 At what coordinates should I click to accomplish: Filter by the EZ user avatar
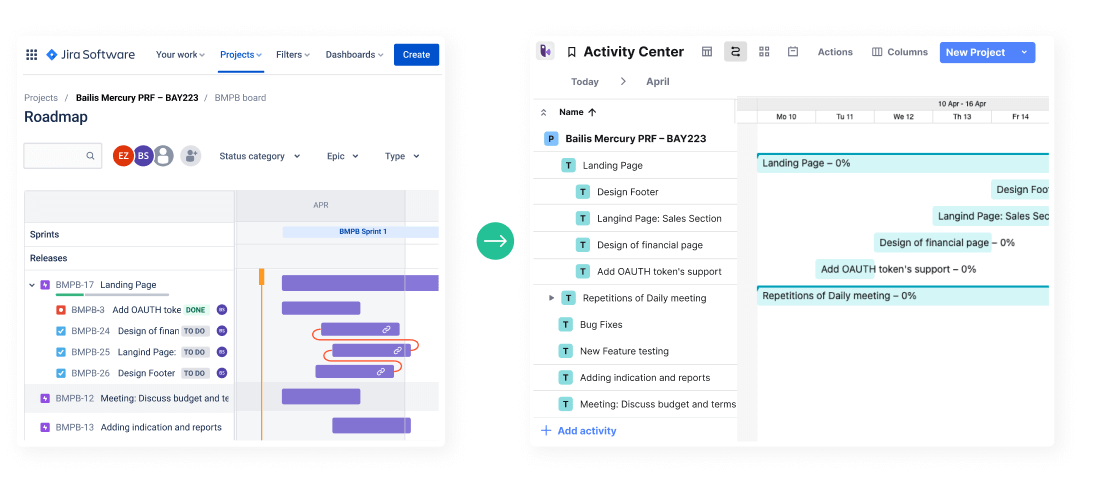coord(123,156)
